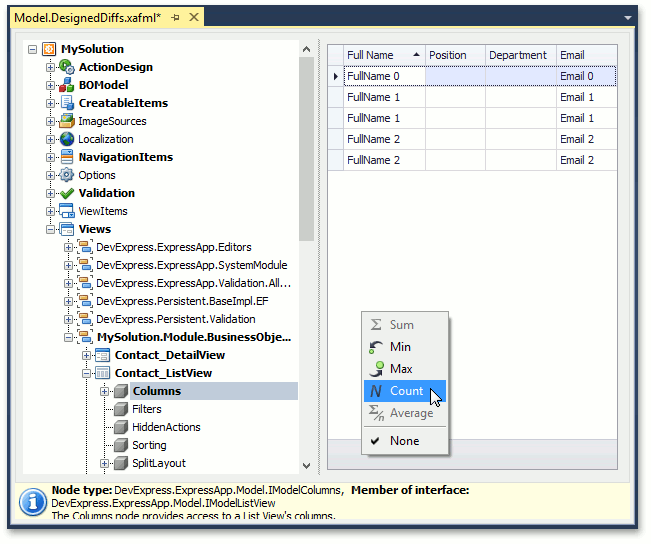The width and height of the screenshot is (651, 544).
Task: Choose Count in the summary menu
Action: pos(405,391)
